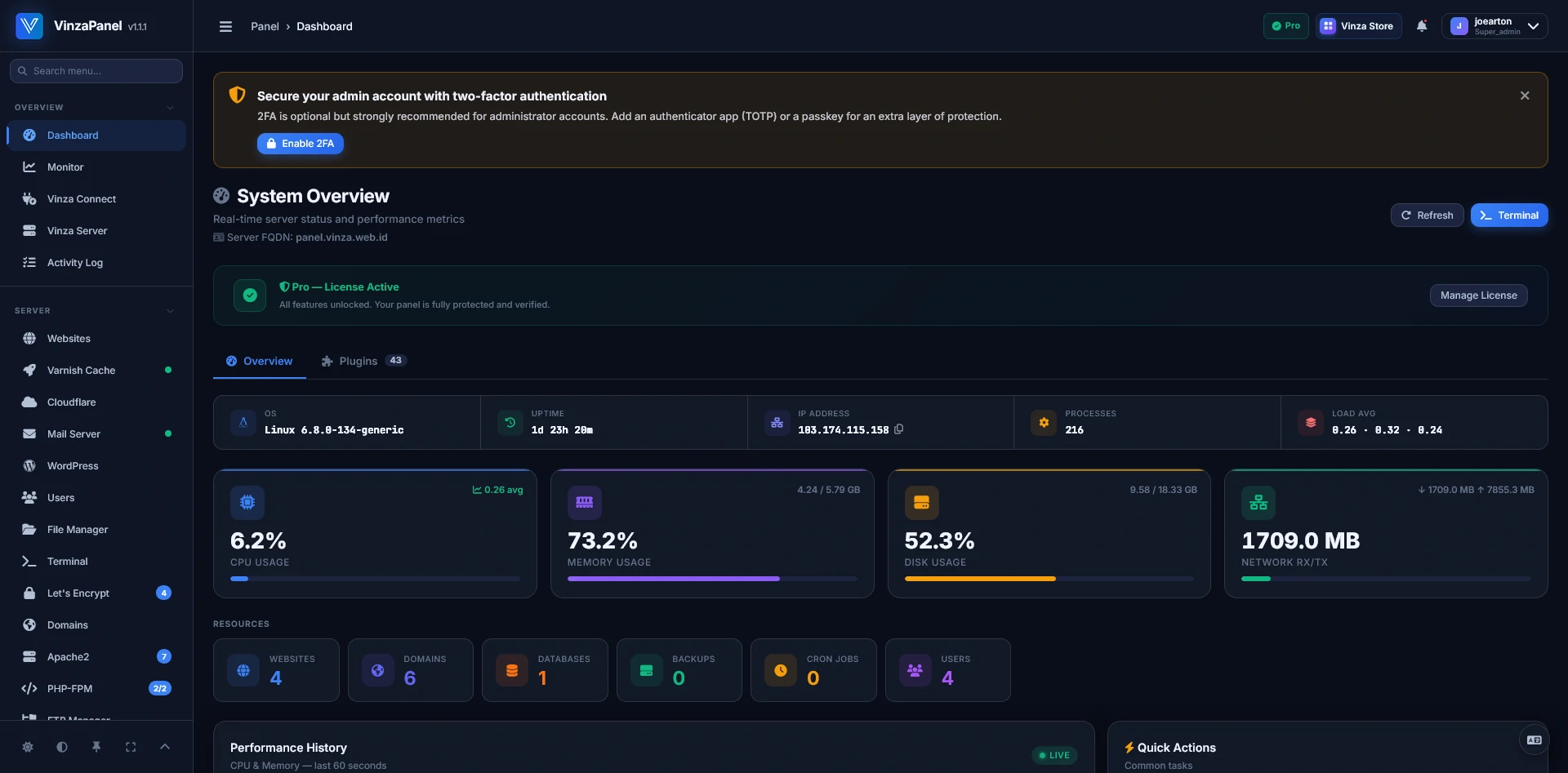The height and width of the screenshot is (773, 1568).
Task: Go to Vinza Server page
Action: click(x=96, y=231)
